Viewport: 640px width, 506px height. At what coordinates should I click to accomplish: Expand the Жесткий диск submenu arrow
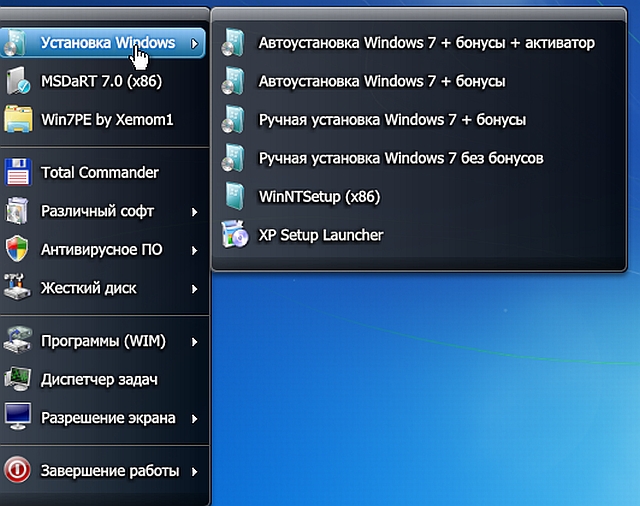195,289
